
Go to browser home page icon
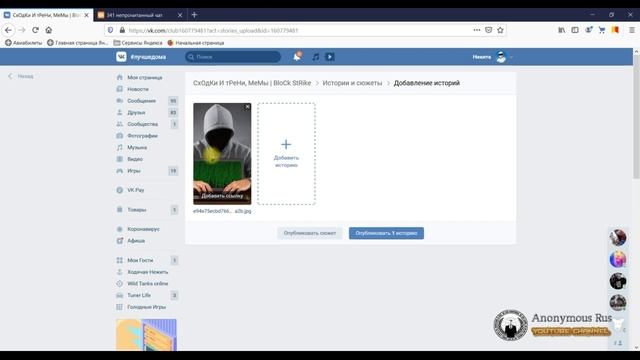pos(49,30)
